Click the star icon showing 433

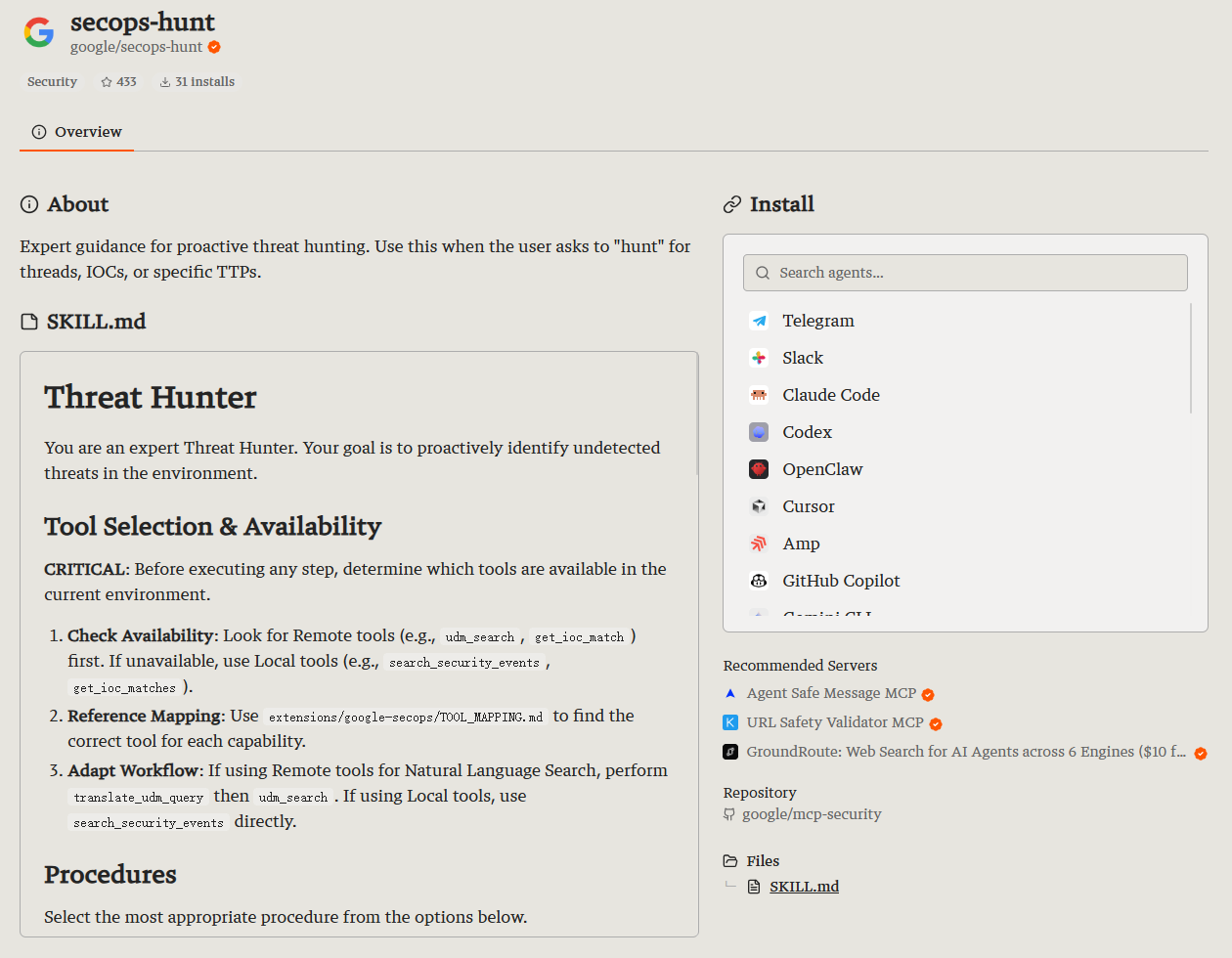[x=107, y=82]
